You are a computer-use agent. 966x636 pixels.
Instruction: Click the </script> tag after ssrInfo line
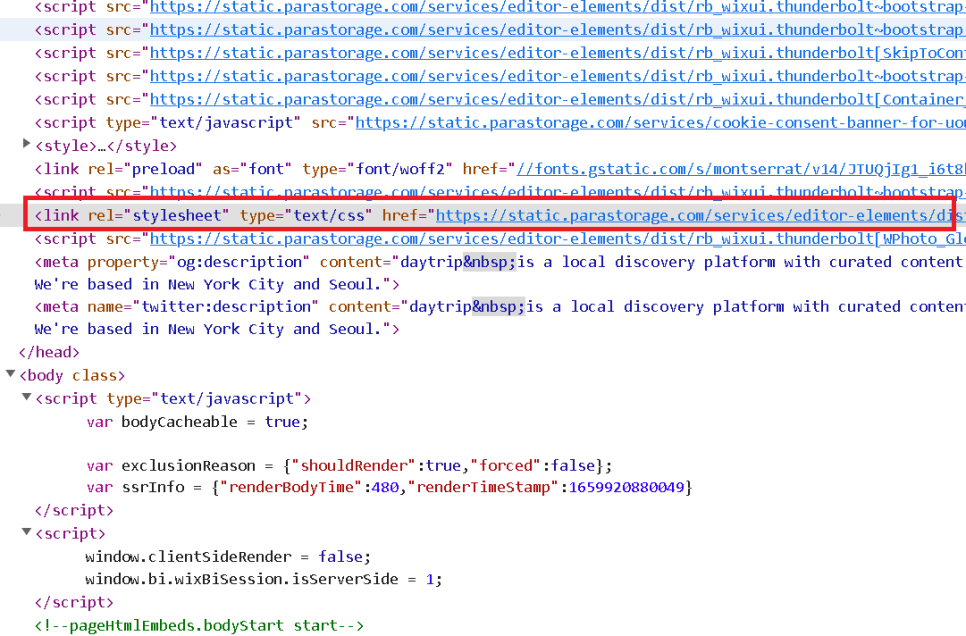point(75,511)
